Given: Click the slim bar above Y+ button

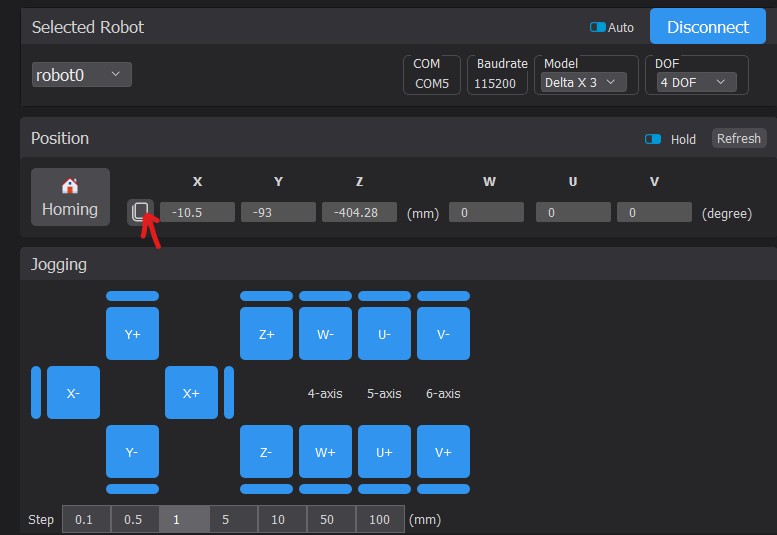Looking at the screenshot, I should pos(132,296).
